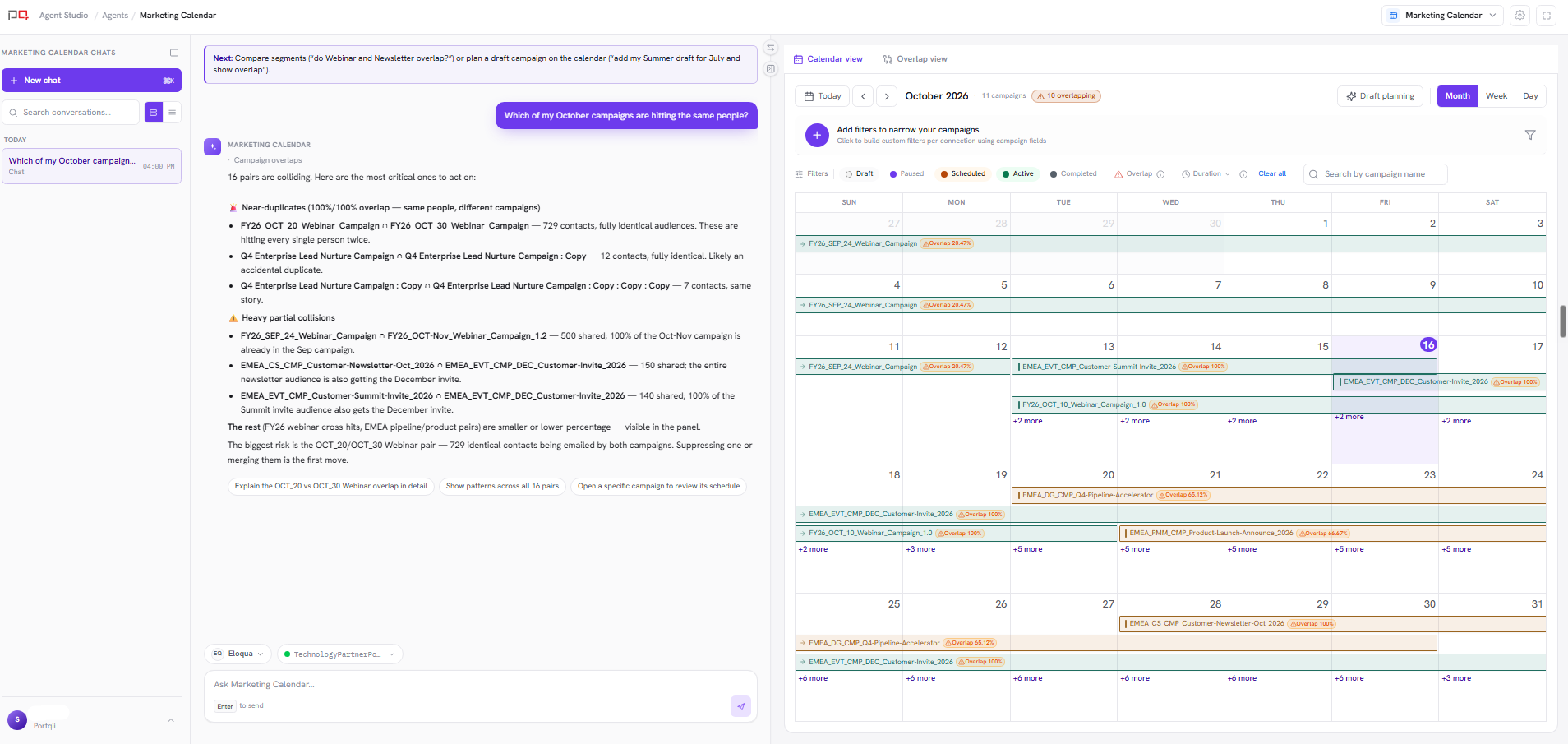This screenshot has width=1568, height=744.
Task: Focus the Search by campaign name field
Action: pos(1376,174)
